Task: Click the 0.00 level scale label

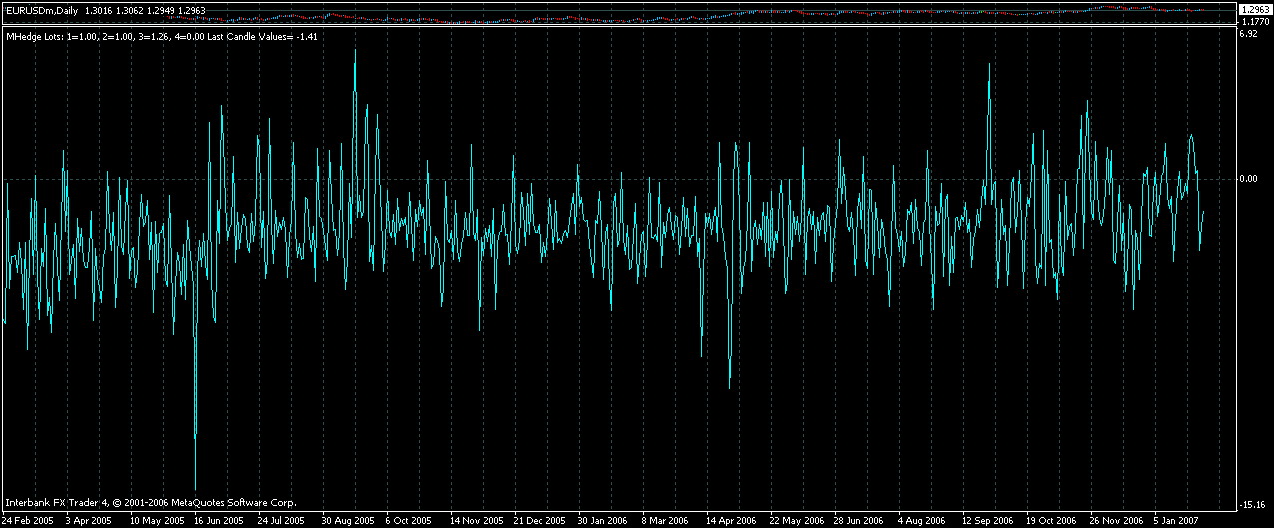Action: pos(1250,179)
